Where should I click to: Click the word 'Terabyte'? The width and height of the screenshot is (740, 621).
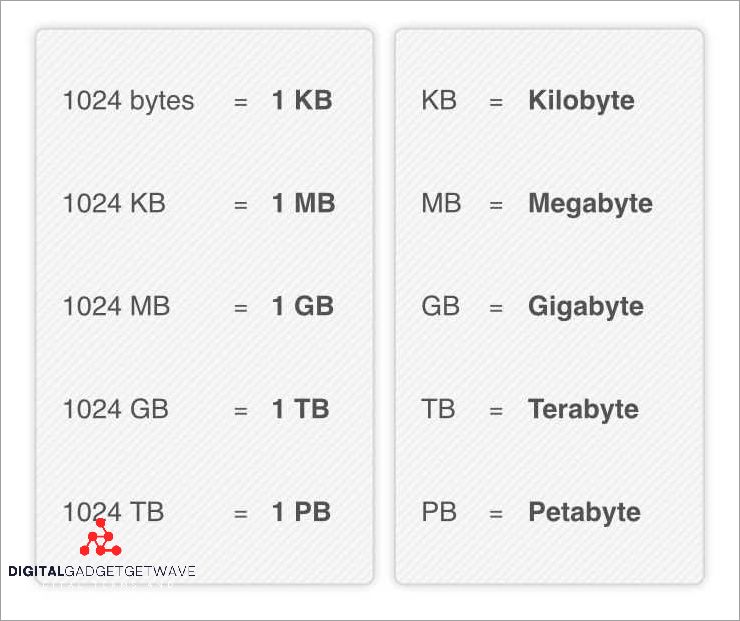(583, 409)
